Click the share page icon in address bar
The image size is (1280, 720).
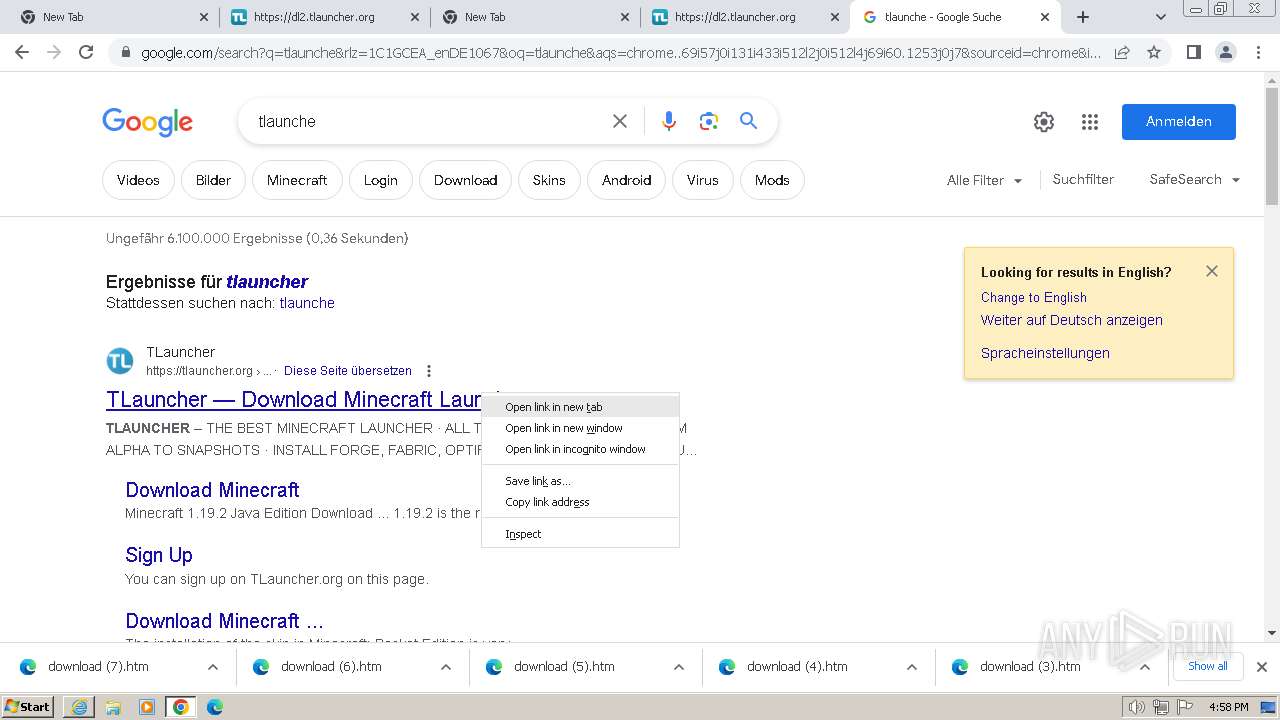(x=1122, y=52)
